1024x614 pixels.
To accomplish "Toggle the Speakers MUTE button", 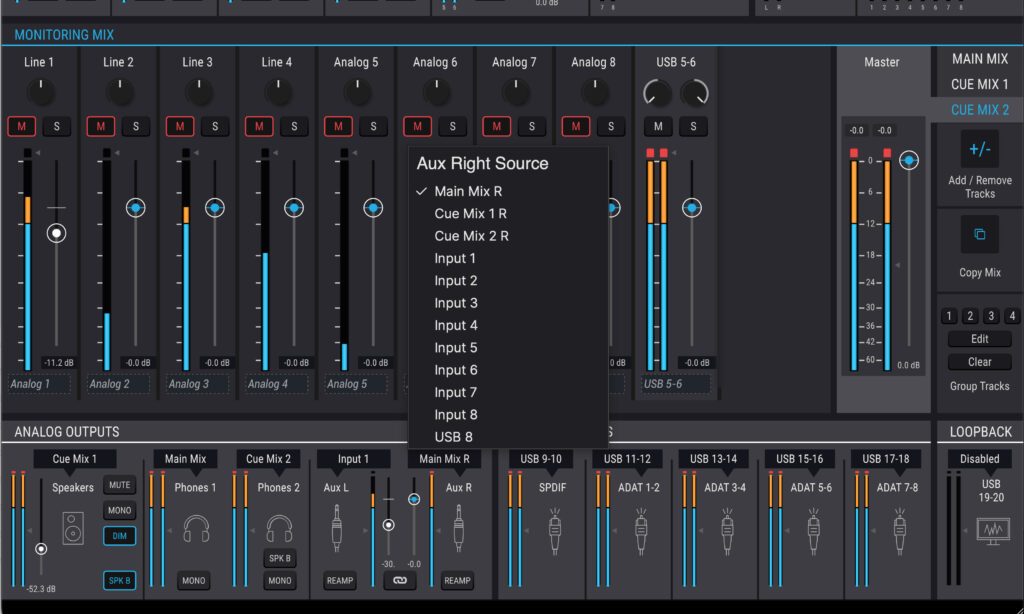I will pyautogui.click(x=120, y=485).
